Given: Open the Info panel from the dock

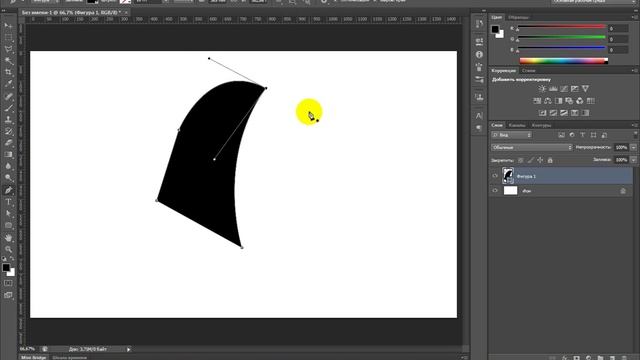Looking at the screenshot, I should [x=479, y=54].
